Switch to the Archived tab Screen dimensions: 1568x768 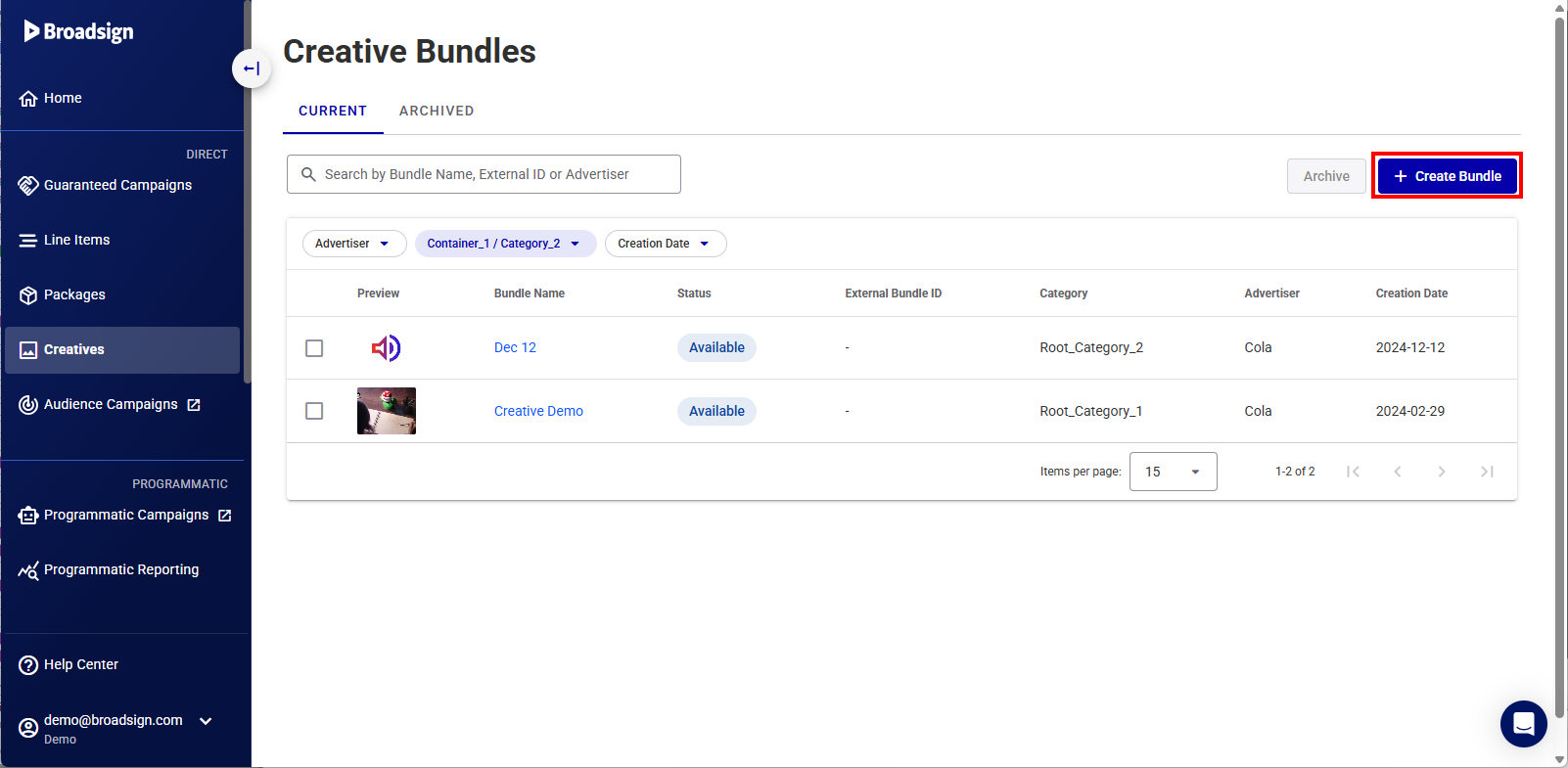point(437,112)
